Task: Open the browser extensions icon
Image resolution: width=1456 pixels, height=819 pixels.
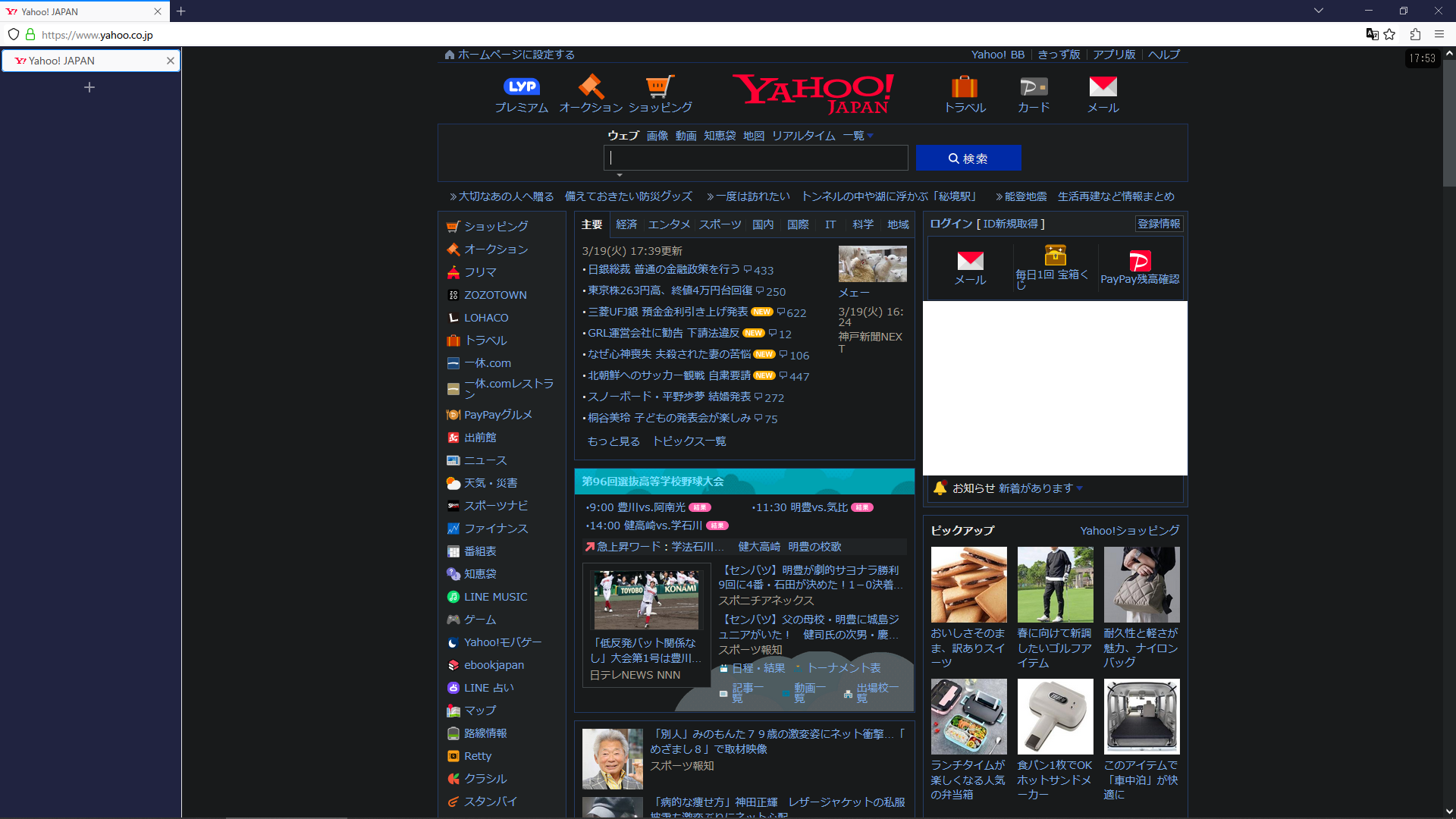Action: click(x=1415, y=34)
